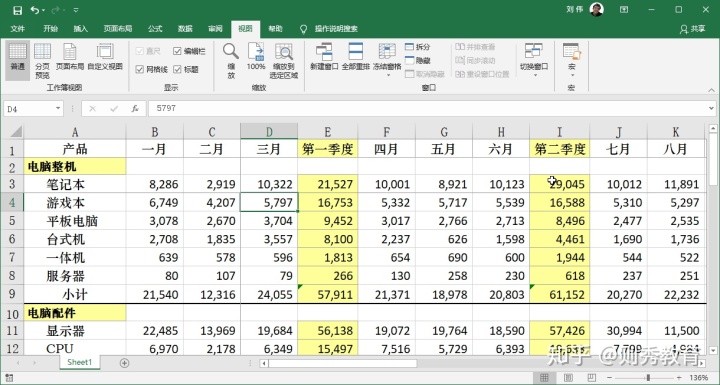Screen dimensions: 720x385
Task: Zoom out with the status bar minus button
Action: (x=610, y=378)
